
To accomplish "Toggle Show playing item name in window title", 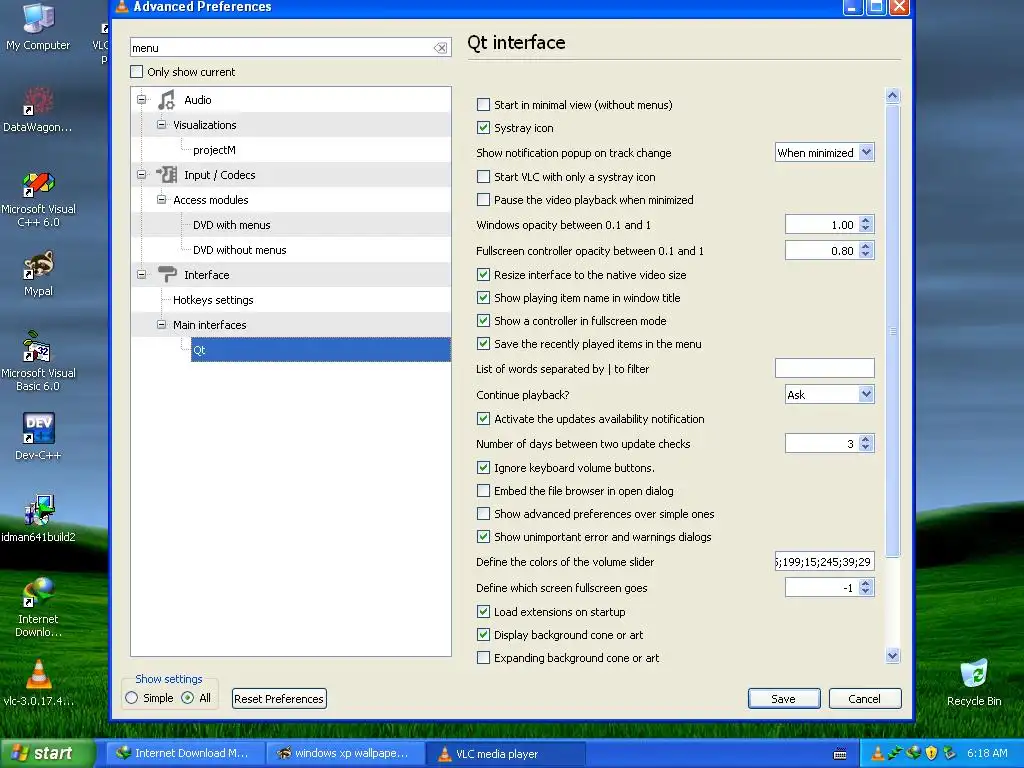I will pyautogui.click(x=483, y=298).
